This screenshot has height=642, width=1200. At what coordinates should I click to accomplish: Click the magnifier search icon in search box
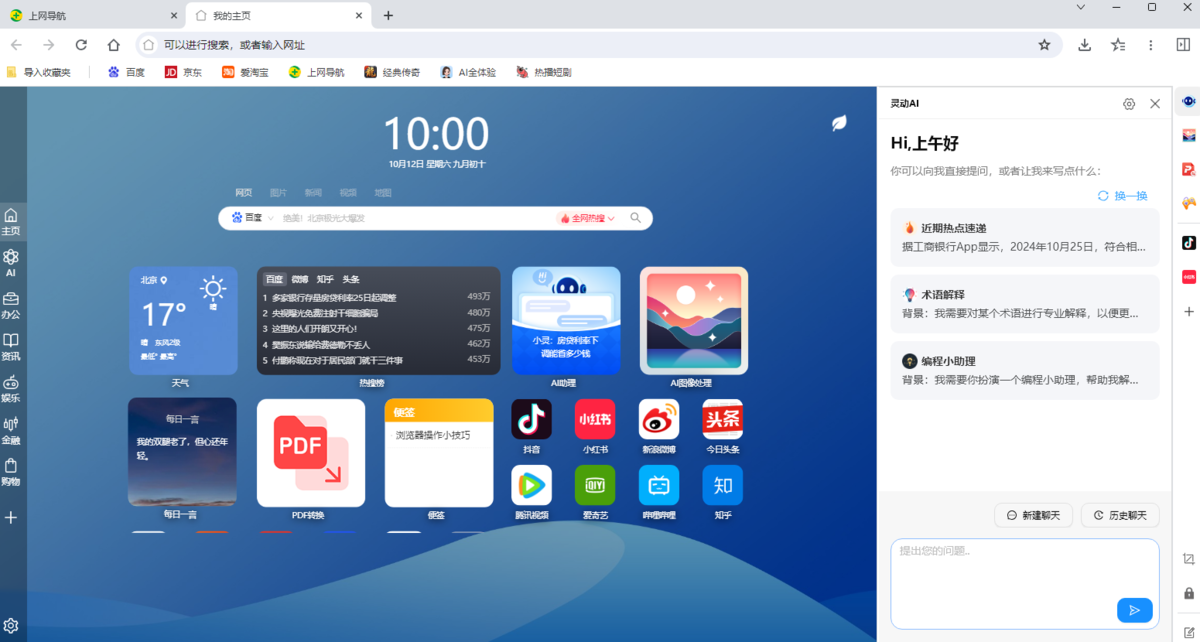(x=636, y=218)
